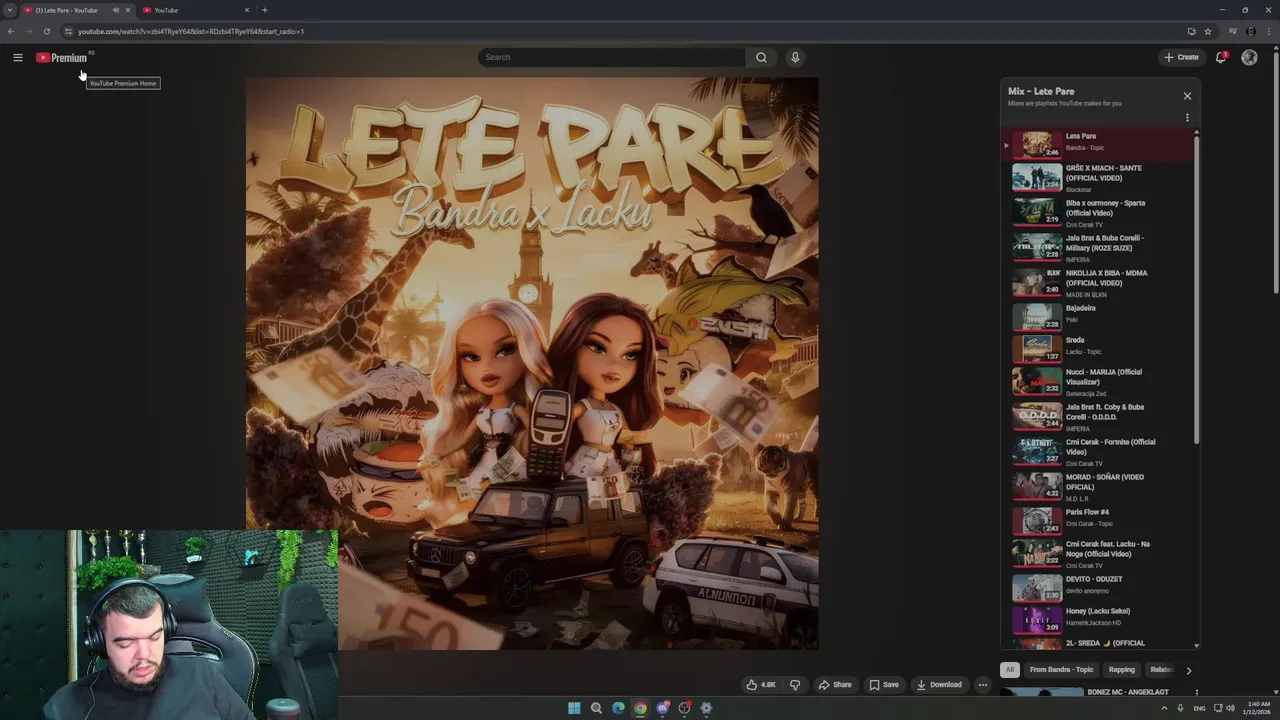Close the second YouTube tab

pyautogui.click(x=246, y=10)
